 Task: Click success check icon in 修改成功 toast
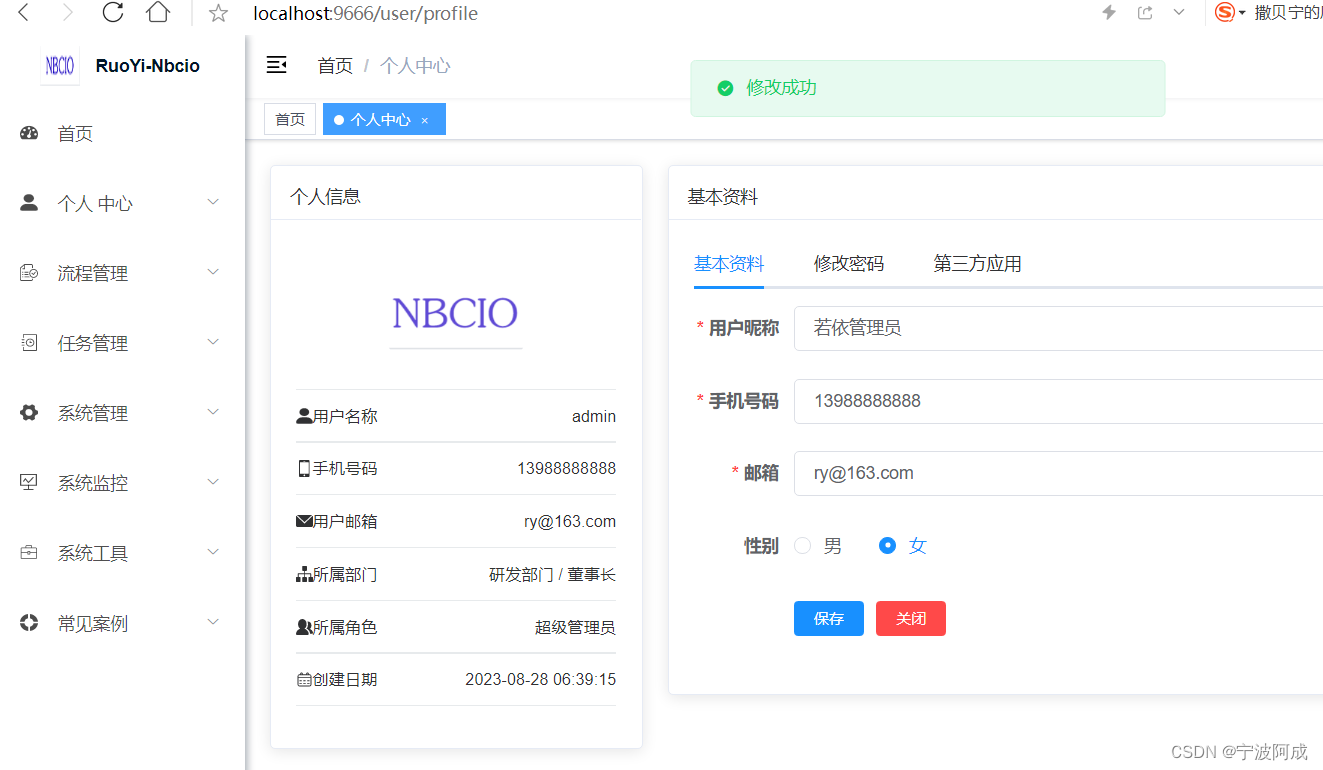(x=726, y=88)
